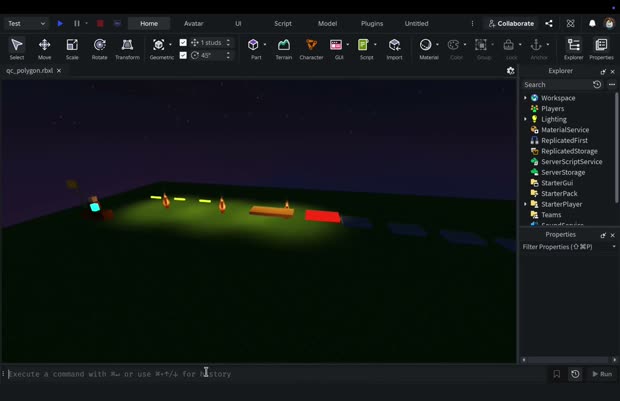Open the ribbon overflow menu
This screenshot has height=401, width=620.
pyautogui.click(x=472, y=23)
